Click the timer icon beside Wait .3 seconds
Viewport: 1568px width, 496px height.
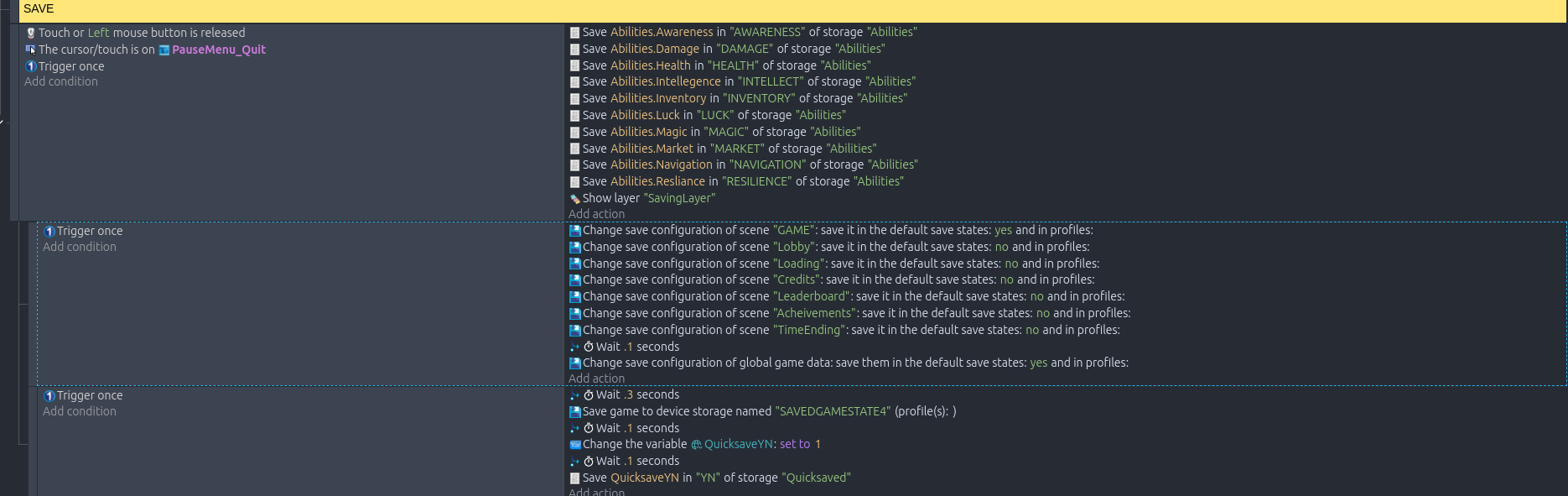point(589,395)
